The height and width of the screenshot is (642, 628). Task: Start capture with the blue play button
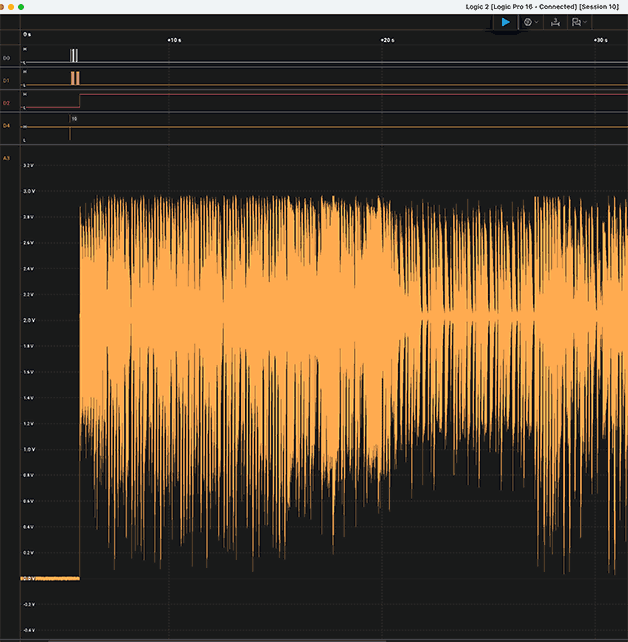(x=506, y=22)
